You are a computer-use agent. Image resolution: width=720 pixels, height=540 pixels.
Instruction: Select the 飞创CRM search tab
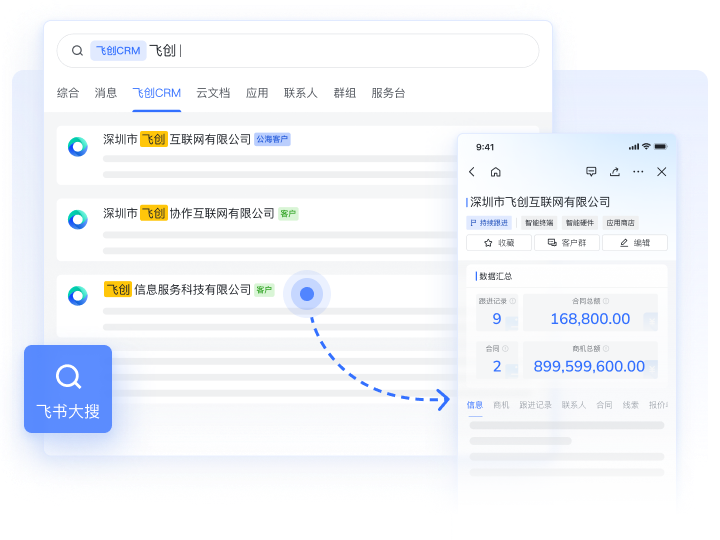(x=157, y=93)
